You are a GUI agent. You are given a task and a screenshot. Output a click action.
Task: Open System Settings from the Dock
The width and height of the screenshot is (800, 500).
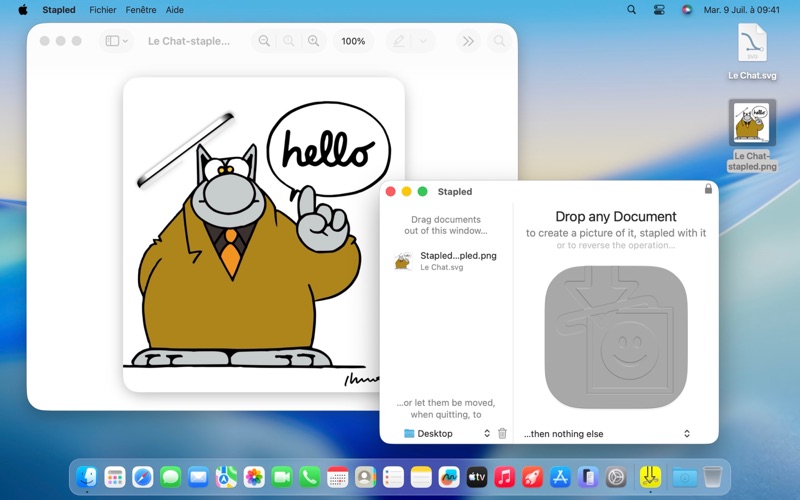click(616, 478)
